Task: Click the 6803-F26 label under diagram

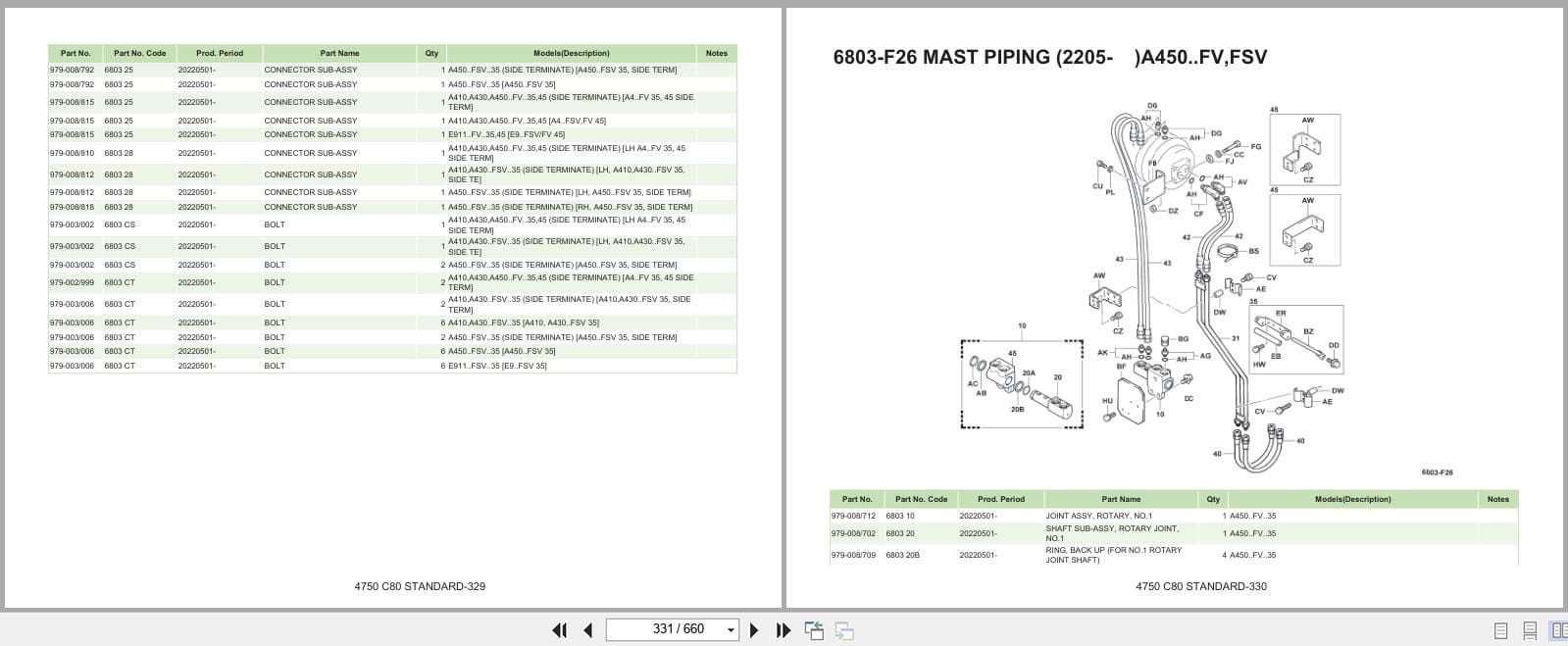Action: pos(1437,472)
